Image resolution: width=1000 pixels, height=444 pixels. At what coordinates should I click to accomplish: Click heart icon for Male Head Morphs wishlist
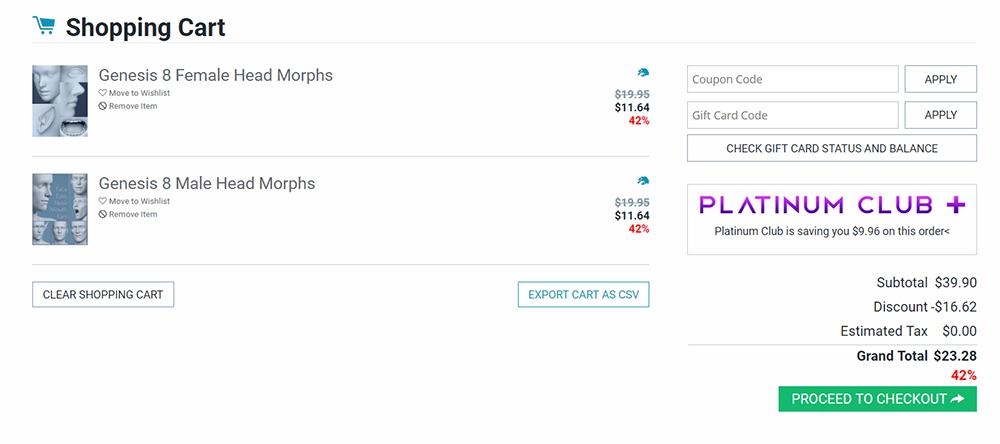coord(102,201)
